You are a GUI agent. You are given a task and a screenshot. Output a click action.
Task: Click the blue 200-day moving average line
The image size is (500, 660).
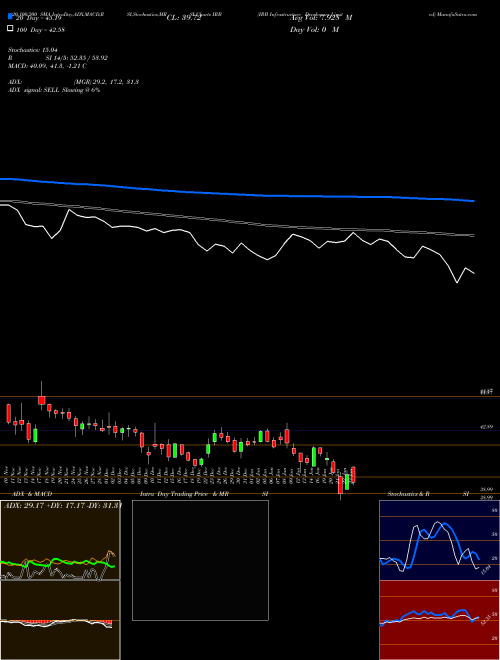pyautogui.click(x=237, y=194)
